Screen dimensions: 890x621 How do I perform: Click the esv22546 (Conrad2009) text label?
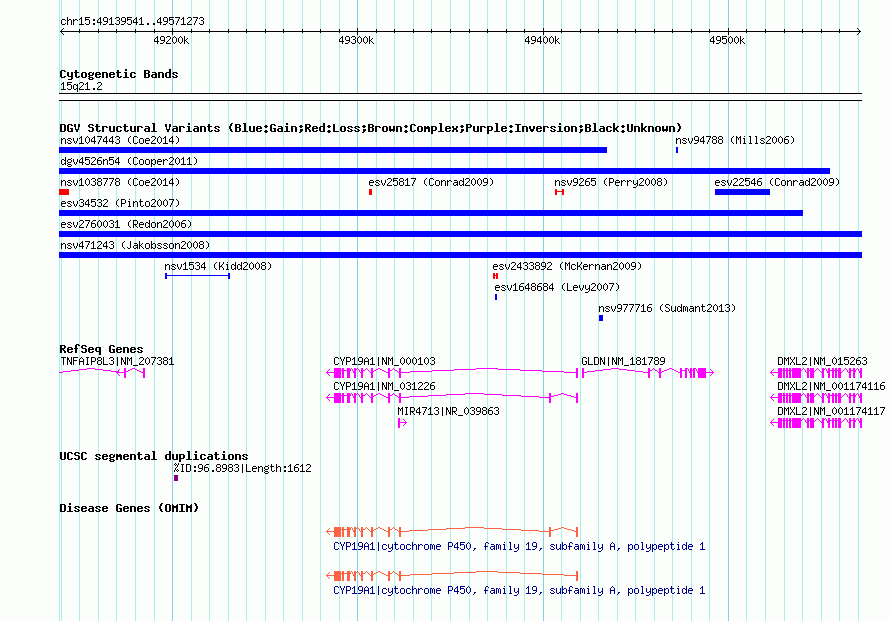[x=777, y=182]
